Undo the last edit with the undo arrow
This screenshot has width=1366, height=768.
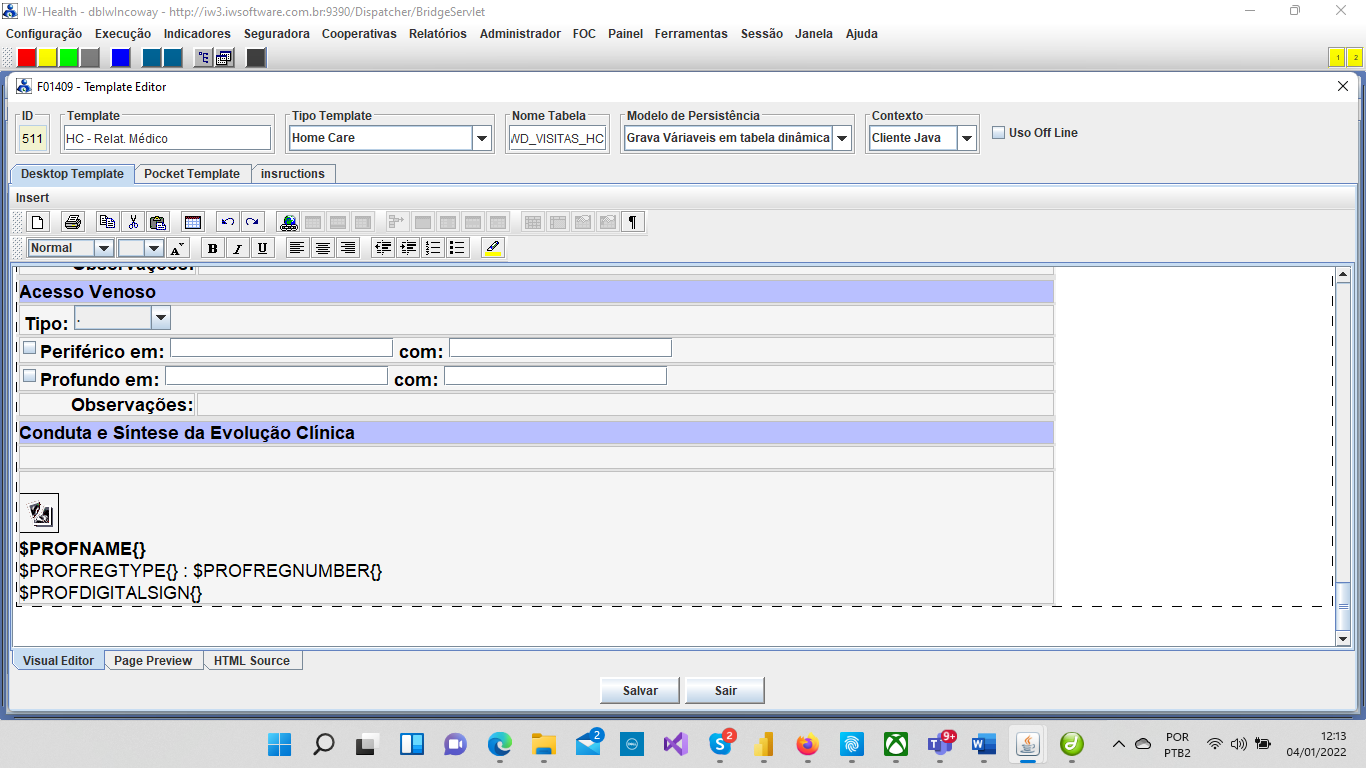227,222
